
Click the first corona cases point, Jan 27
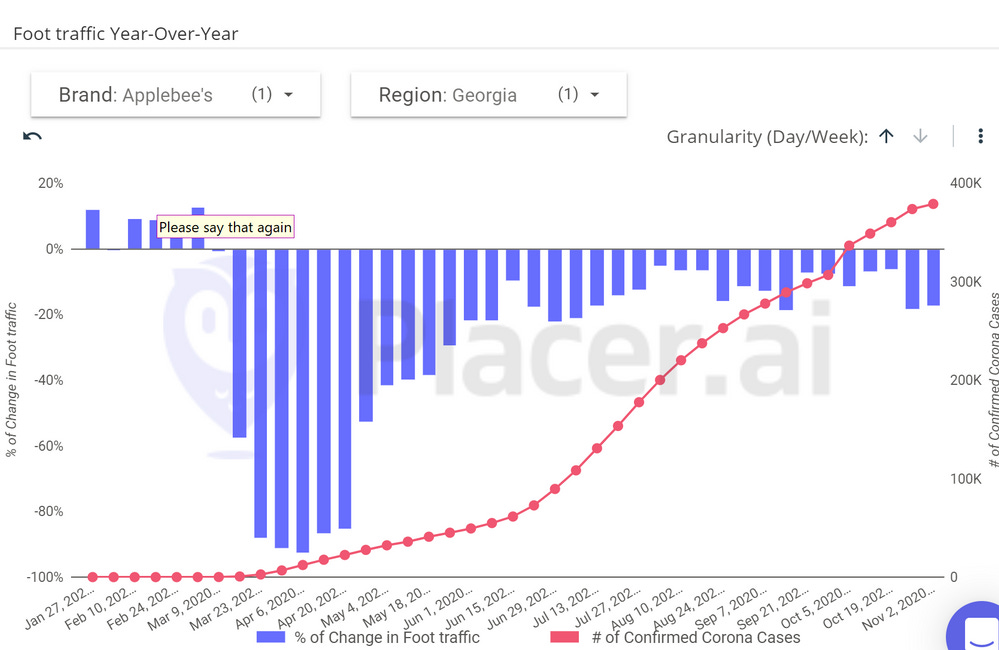(x=92, y=577)
